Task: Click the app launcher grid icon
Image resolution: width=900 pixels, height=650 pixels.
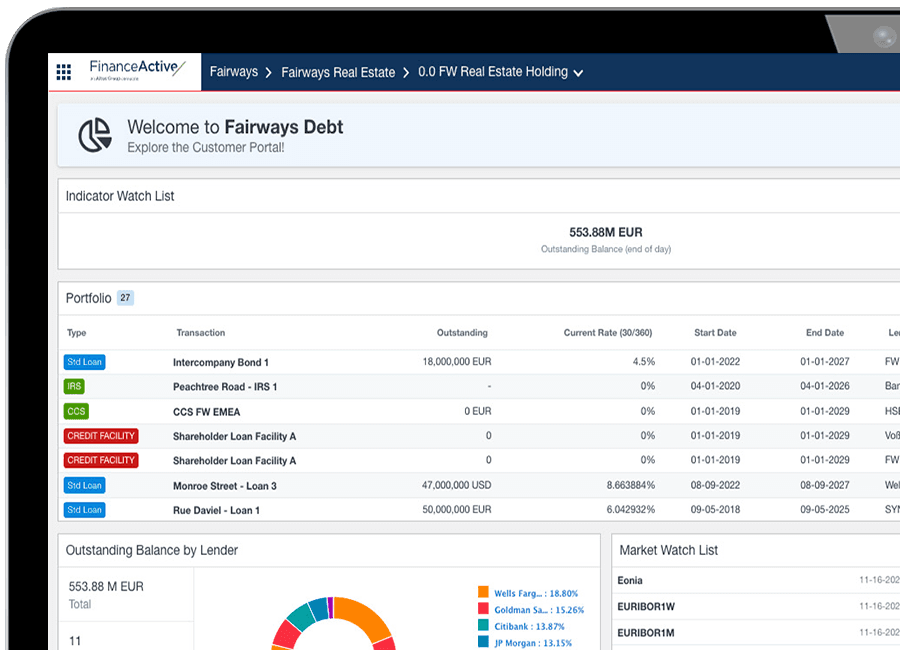Action: (x=63, y=71)
